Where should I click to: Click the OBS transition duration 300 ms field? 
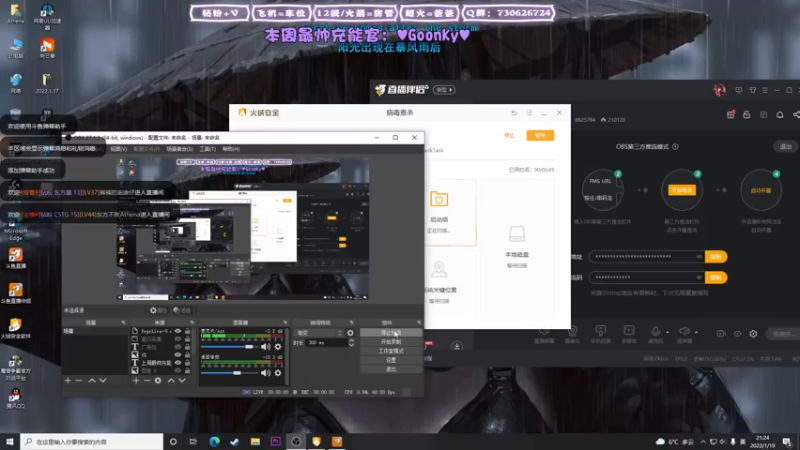[x=327, y=343]
